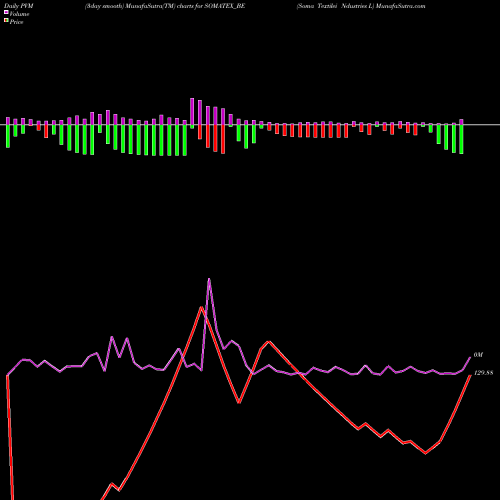Click the 'Daily PVM' title text
The image size is (500, 500).
click(19, 6)
